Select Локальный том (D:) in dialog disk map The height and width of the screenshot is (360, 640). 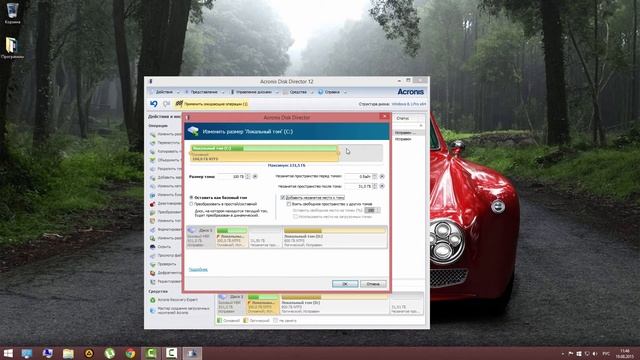pyautogui.click(x=334, y=238)
